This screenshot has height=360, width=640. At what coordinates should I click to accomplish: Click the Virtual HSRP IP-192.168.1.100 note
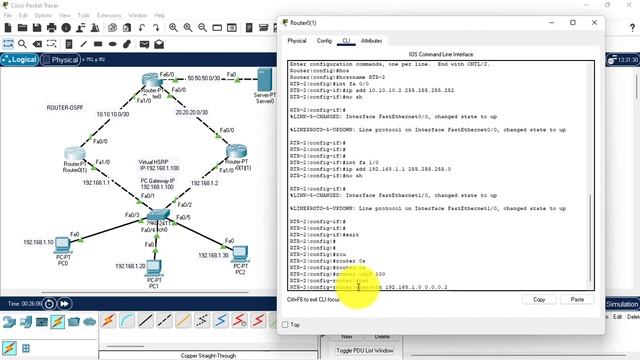[159, 165]
